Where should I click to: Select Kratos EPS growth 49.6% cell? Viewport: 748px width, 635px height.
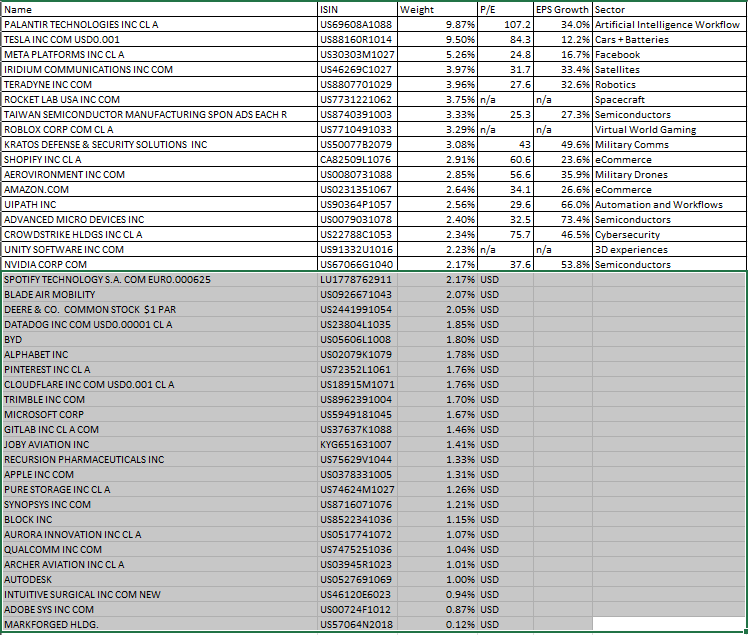tap(563, 145)
